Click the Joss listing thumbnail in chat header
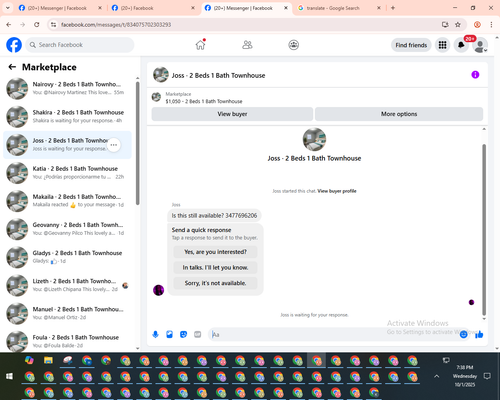 pos(161,75)
